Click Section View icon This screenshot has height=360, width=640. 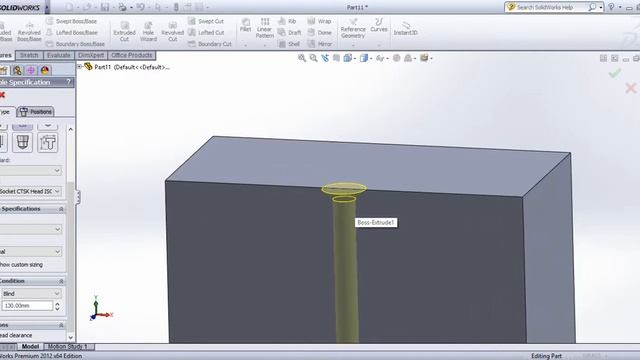coord(336,58)
